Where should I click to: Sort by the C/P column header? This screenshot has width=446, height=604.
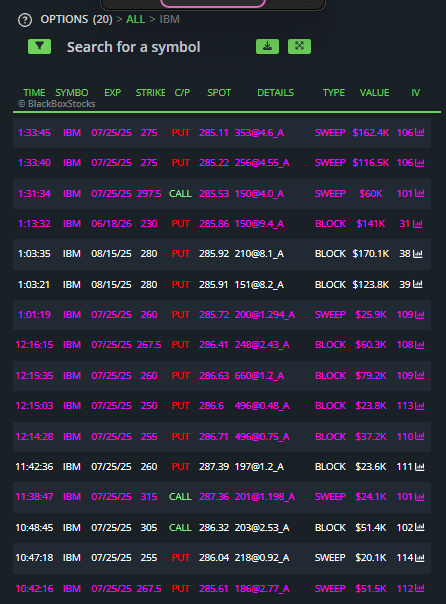pos(182,92)
